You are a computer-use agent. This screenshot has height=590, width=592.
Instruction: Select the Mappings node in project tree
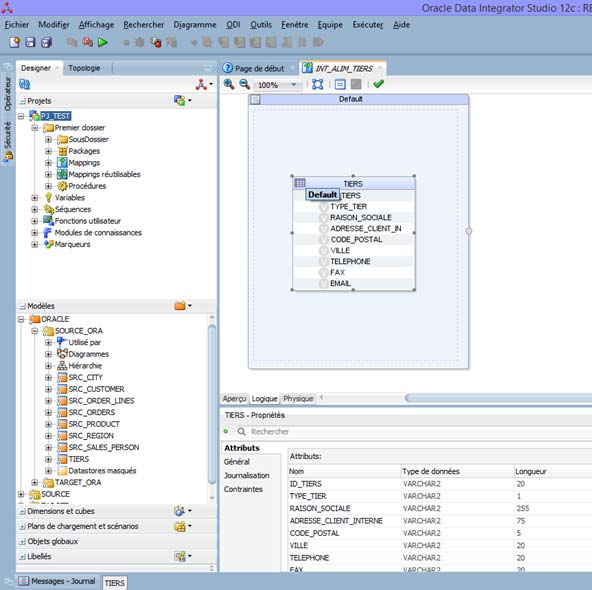click(84, 163)
